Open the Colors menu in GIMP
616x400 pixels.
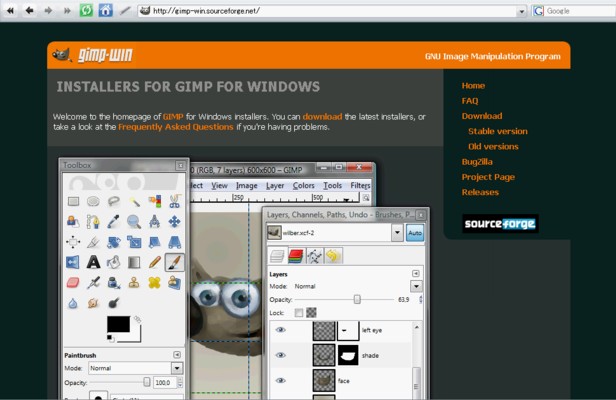pos(304,185)
